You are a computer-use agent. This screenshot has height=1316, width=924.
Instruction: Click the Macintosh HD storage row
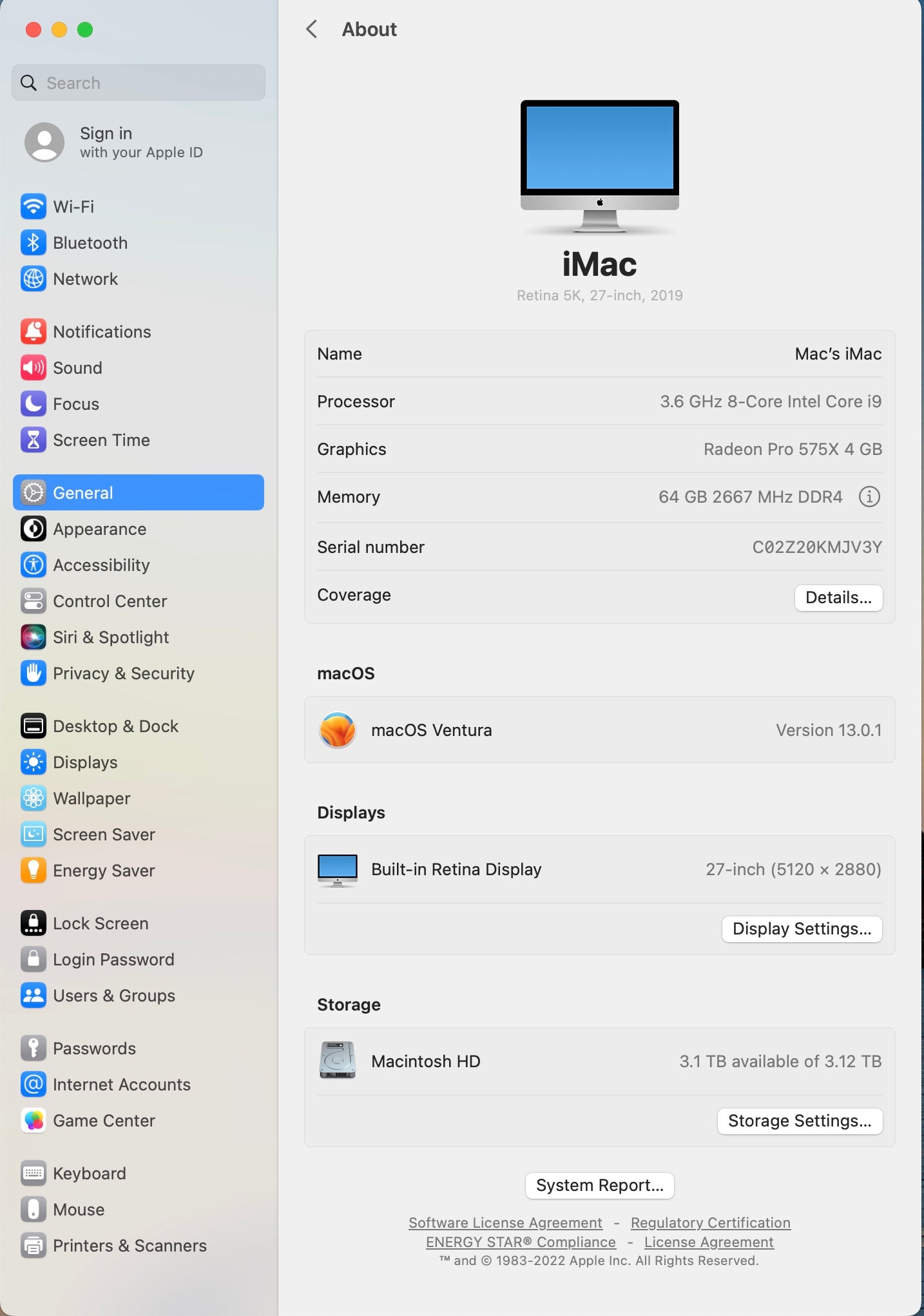tap(600, 1061)
